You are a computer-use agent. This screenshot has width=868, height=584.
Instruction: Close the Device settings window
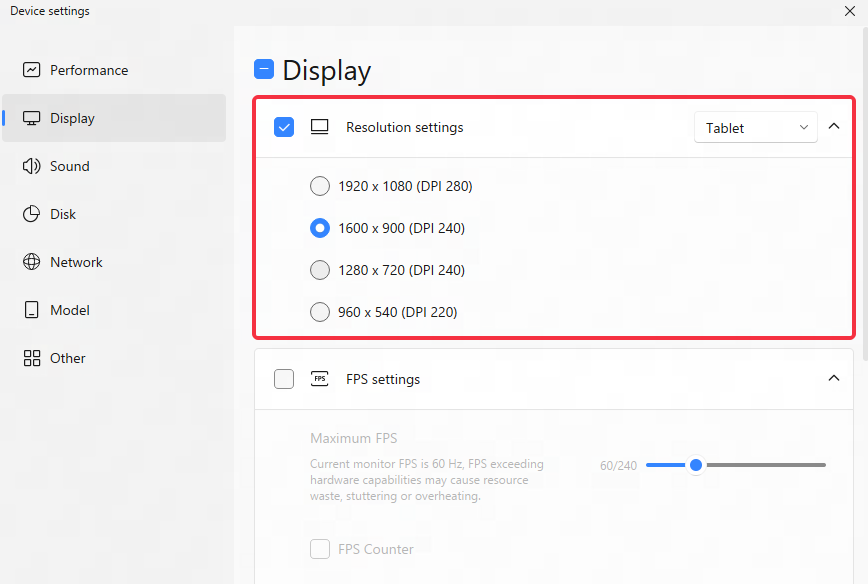click(x=850, y=11)
